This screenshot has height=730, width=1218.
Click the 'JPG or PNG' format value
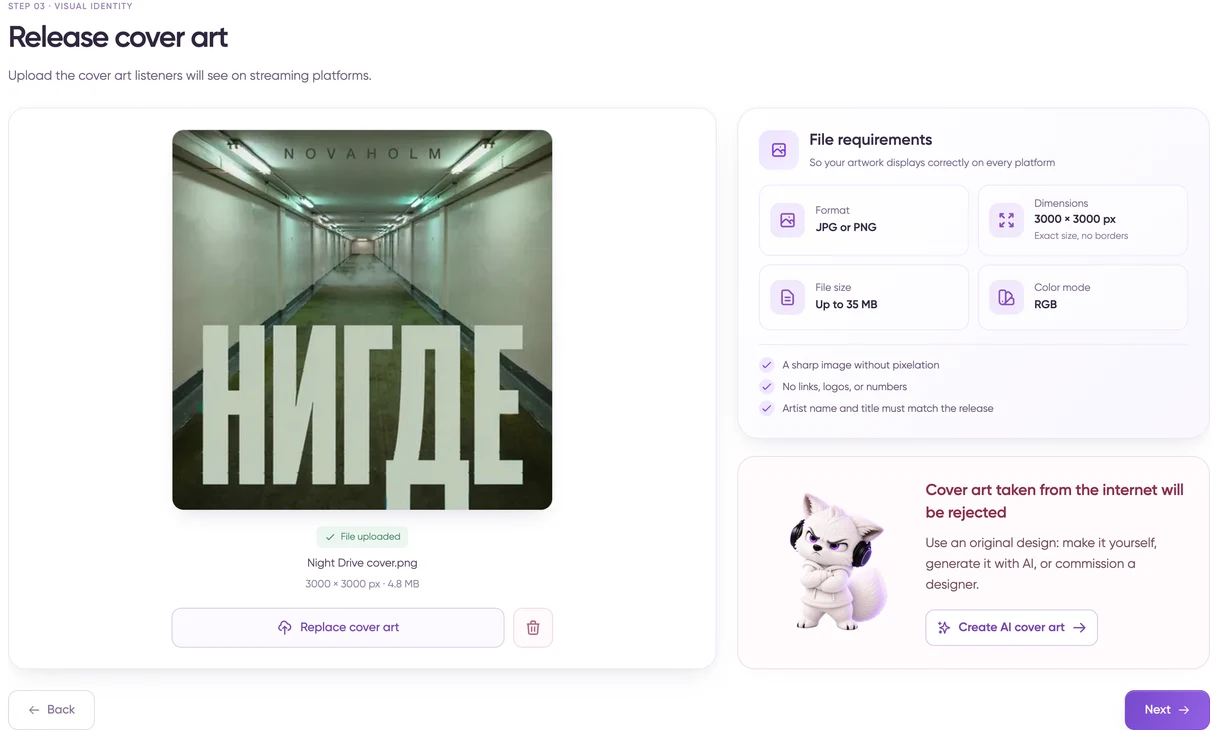(846, 227)
